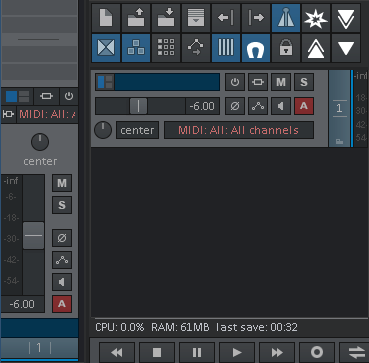Toggle item grouping toolbar button
369x363 pixels.
tap(136, 48)
